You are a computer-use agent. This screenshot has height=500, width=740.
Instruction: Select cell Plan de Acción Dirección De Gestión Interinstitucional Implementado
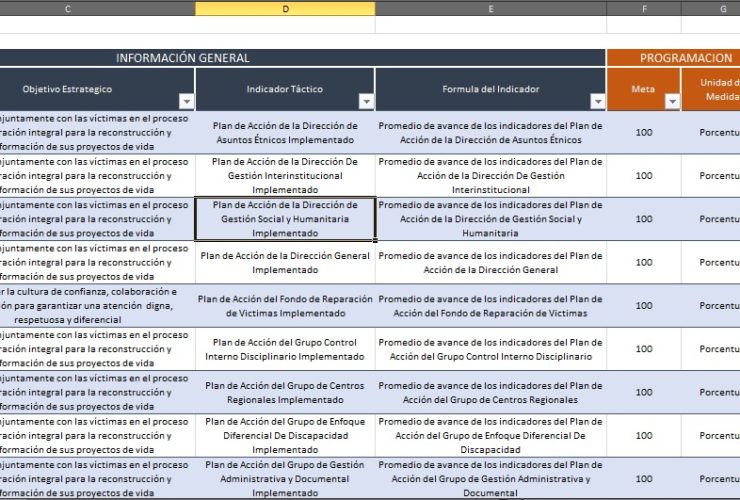coord(285,176)
